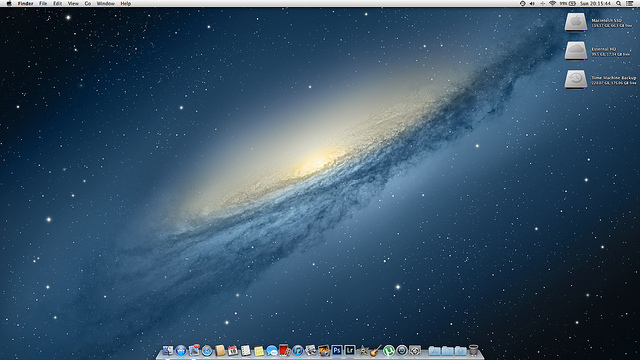Open the Wi-Fi status menu
The image size is (640, 360).
552,3
